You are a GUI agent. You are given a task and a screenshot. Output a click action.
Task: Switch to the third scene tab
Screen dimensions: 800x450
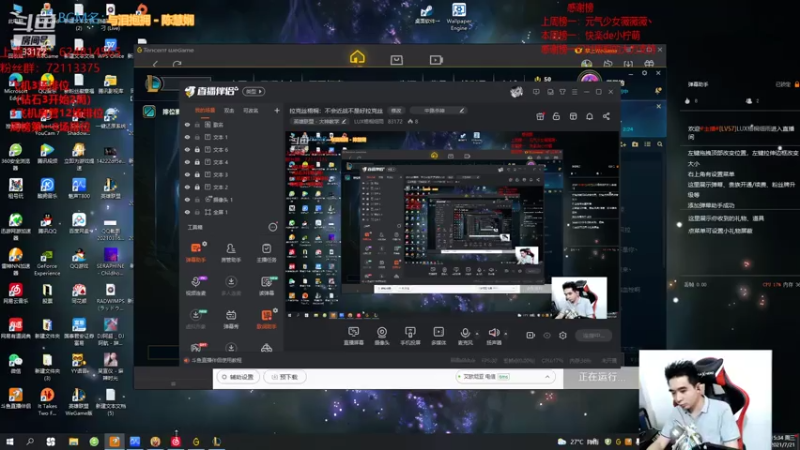coord(250,110)
